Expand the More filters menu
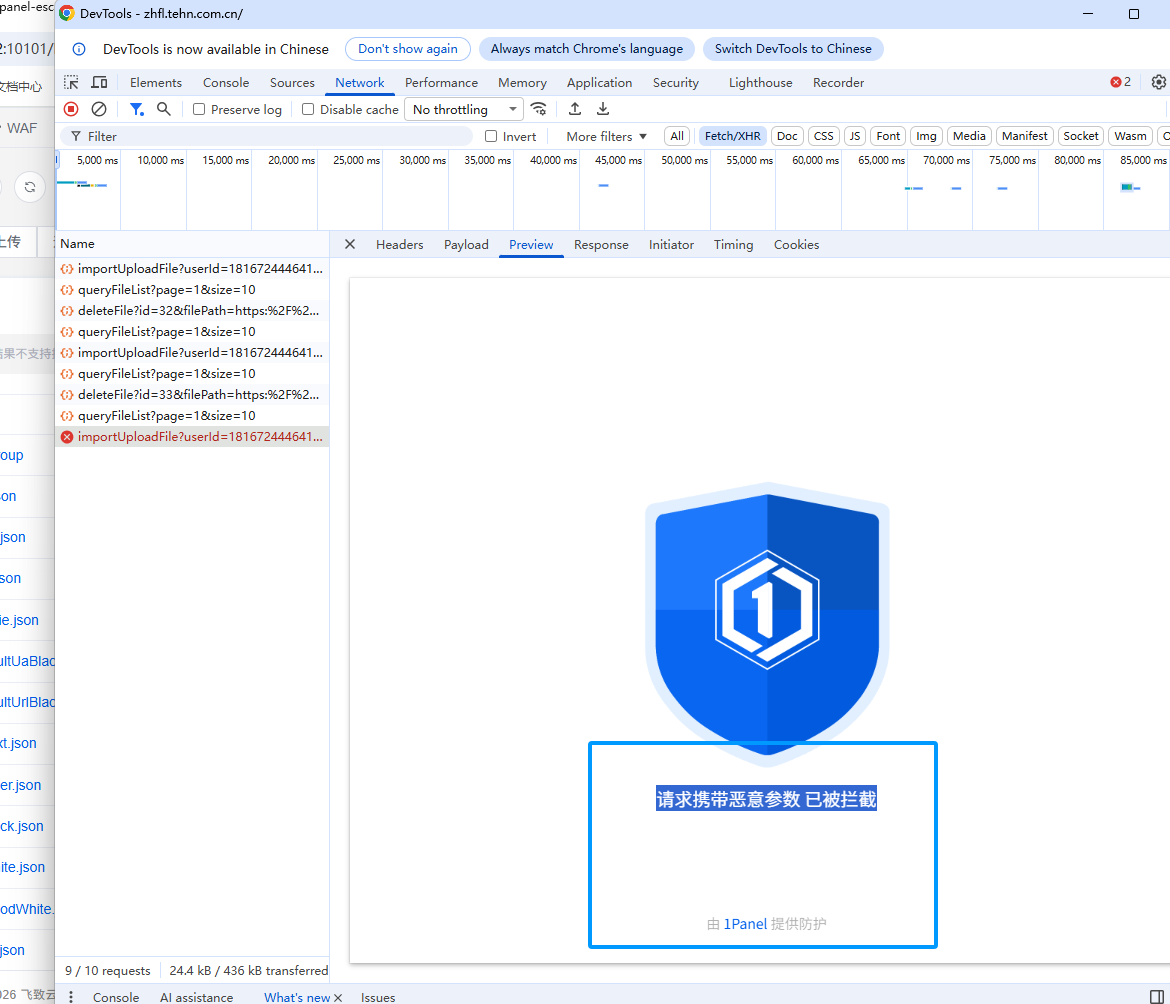Image resolution: width=1170 pixels, height=1004 pixels. pyautogui.click(x=606, y=136)
